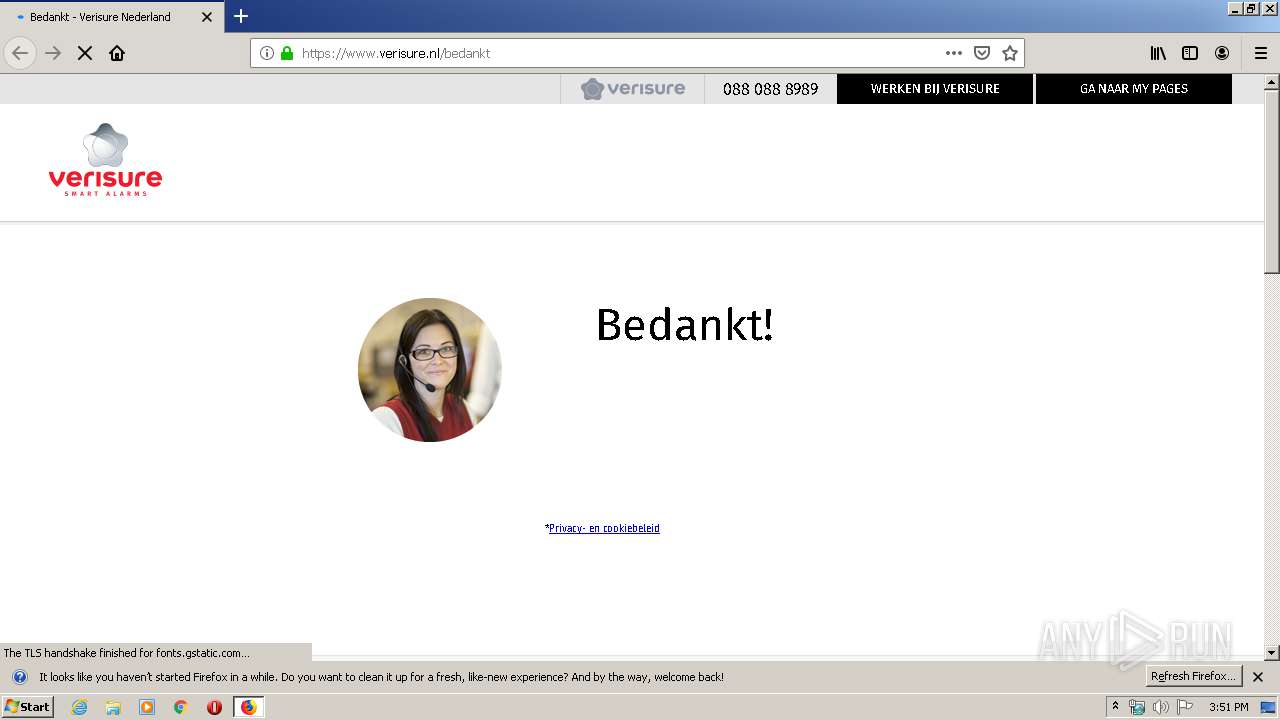Click the red Verisure Smart Alarms logo
Image resolution: width=1280 pixels, height=720 pixels.
(105, 159)
